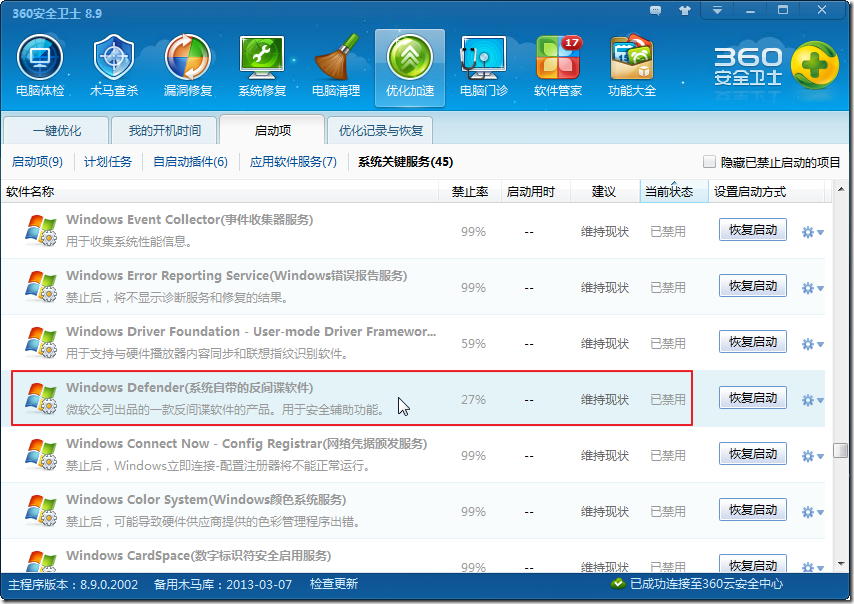Screen dimensions: 854x604
Task: Show the 系统关键服务(45) sub-category
Action: tap(405, 162)
